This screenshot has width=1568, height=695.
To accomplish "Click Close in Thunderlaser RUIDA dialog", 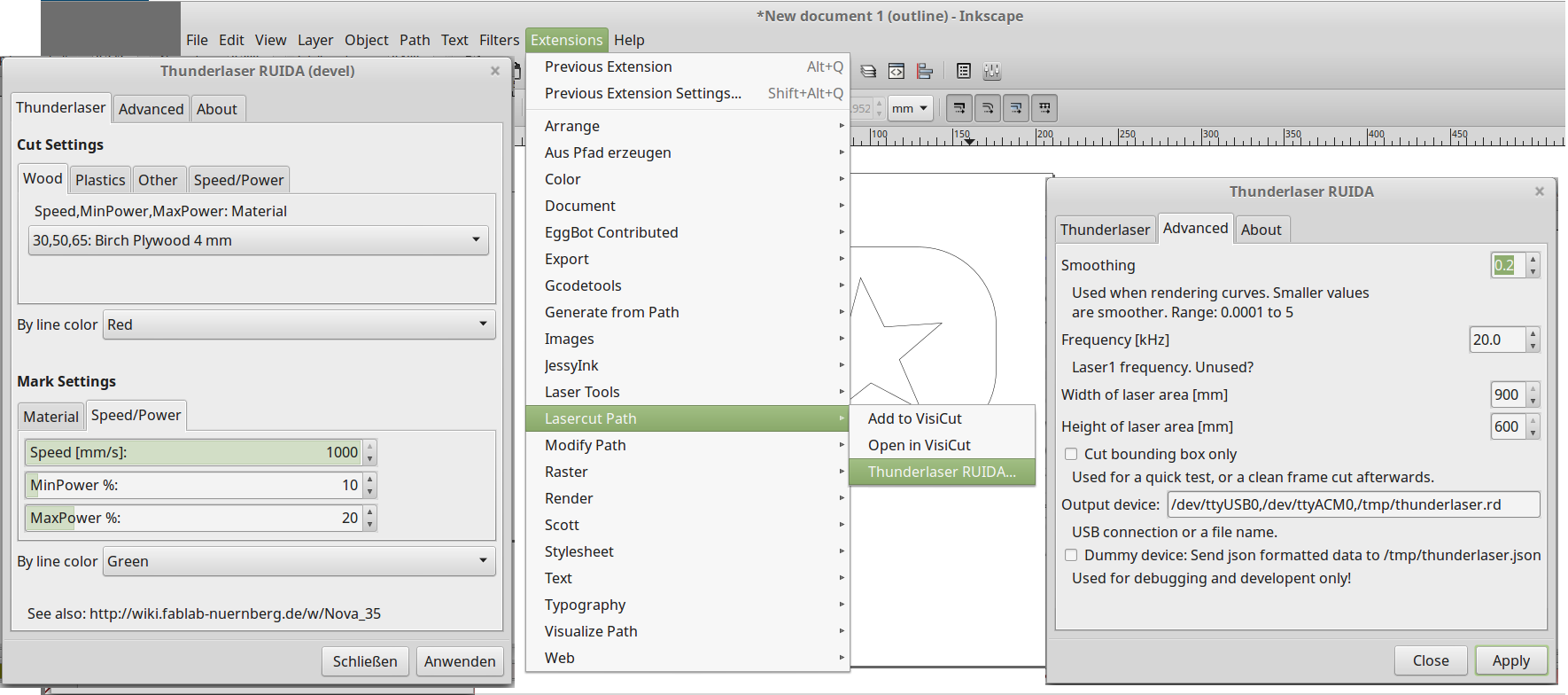I will [1431, 660].
